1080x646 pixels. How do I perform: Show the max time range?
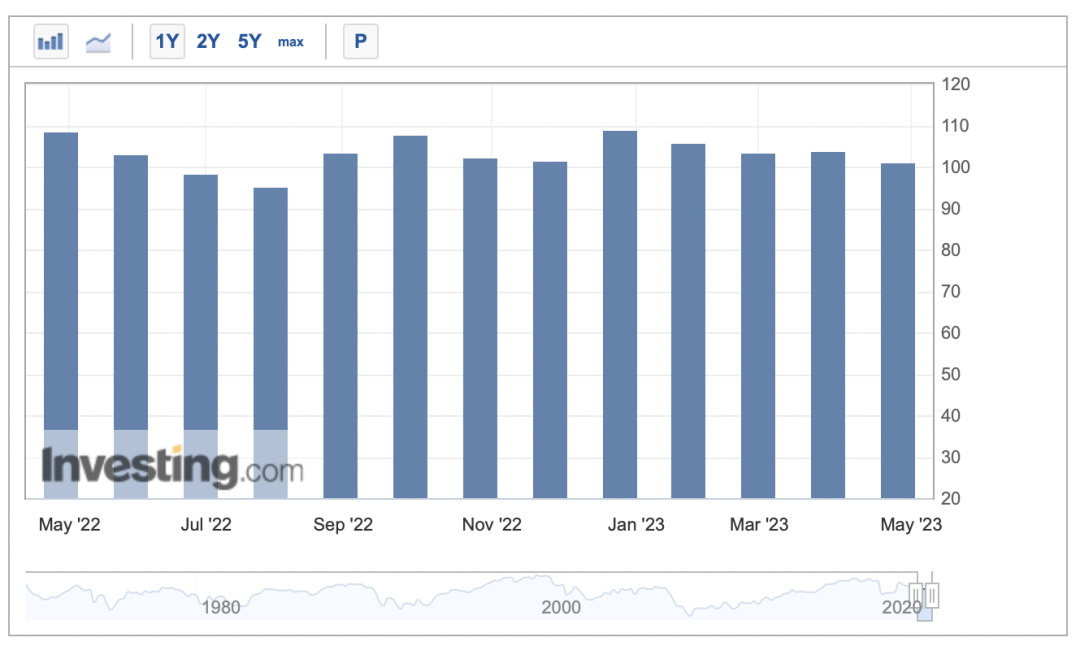click(x=291, y=42)
